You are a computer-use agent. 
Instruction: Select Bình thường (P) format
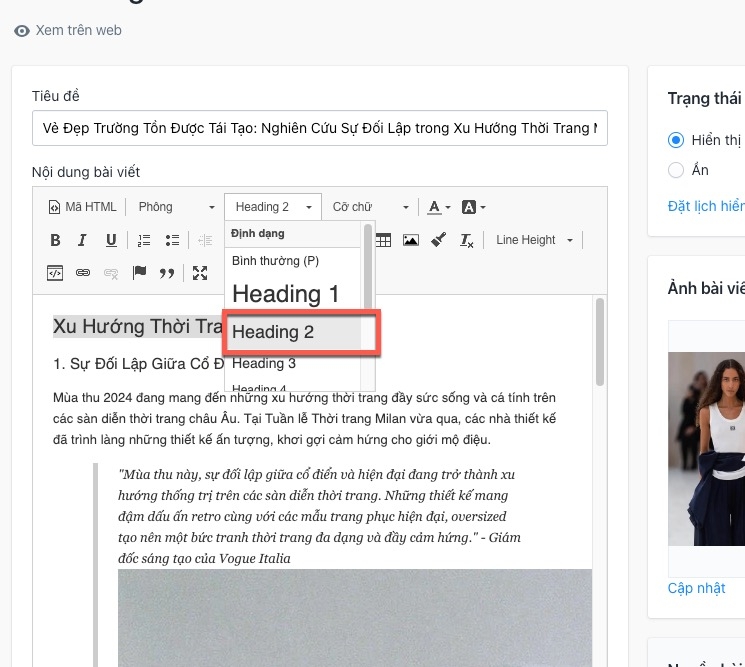(x=292, y=261)
